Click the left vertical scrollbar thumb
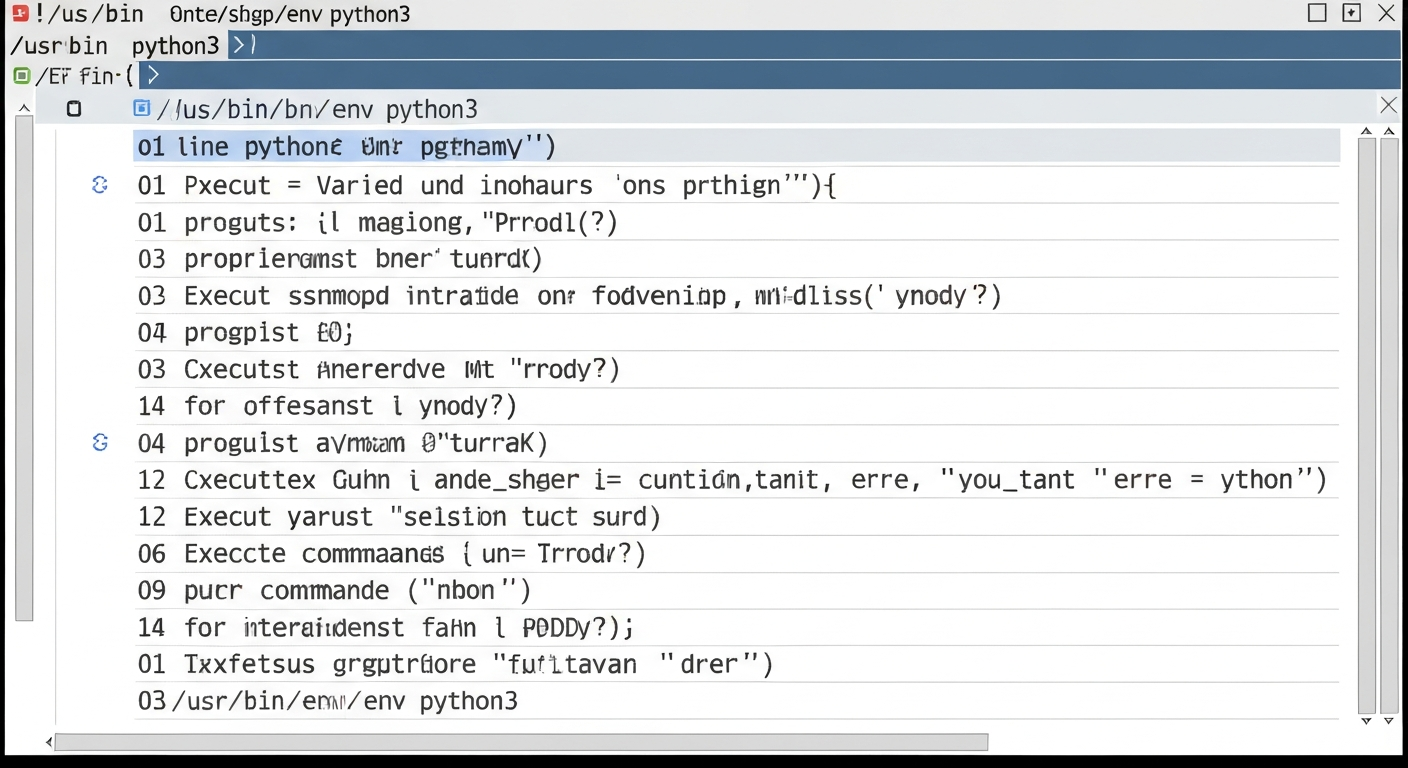This screenshot has width=1408, height=768. [24, 370]
